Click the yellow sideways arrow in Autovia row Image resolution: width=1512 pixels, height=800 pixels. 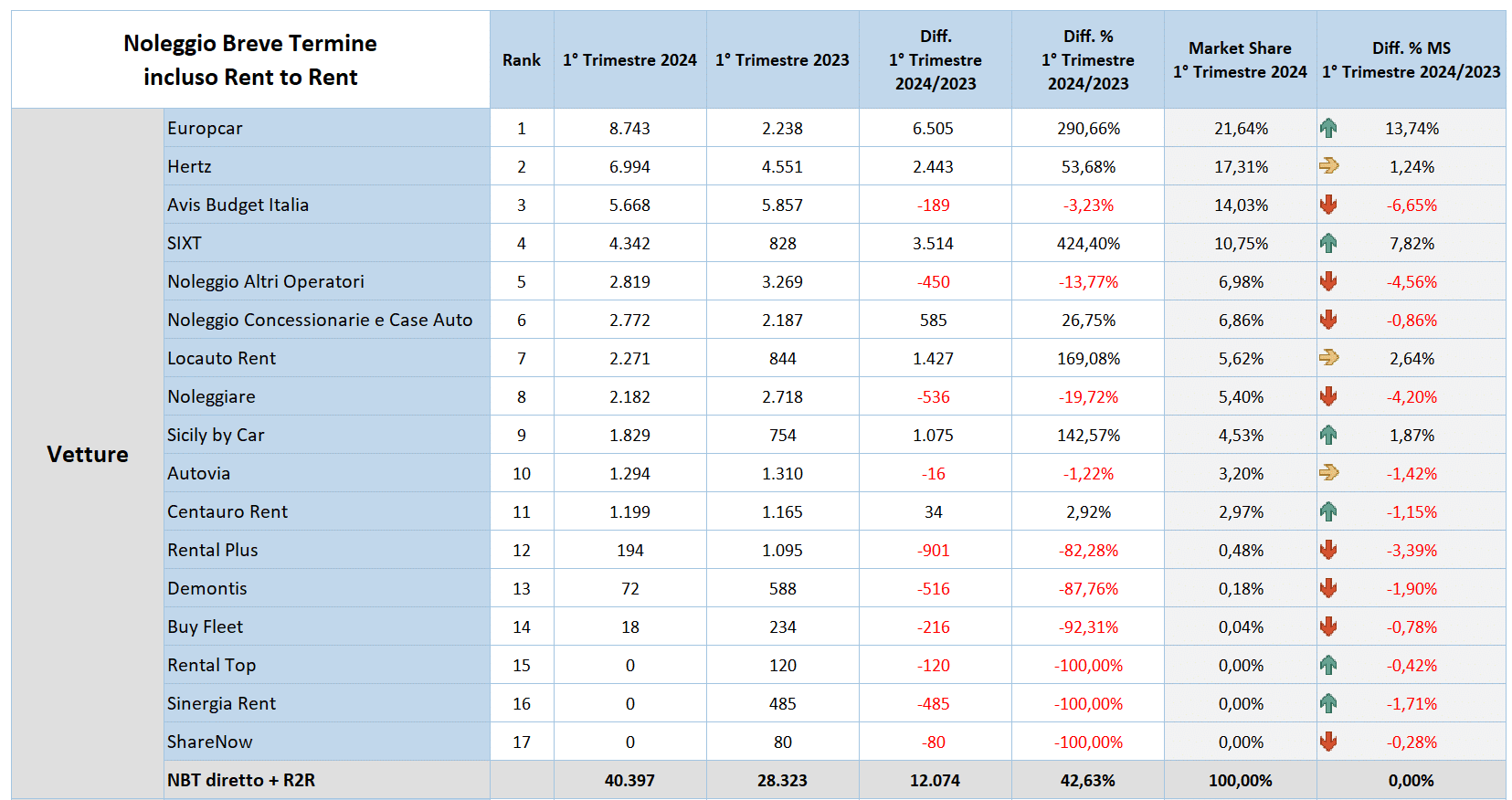[1328, 473]
